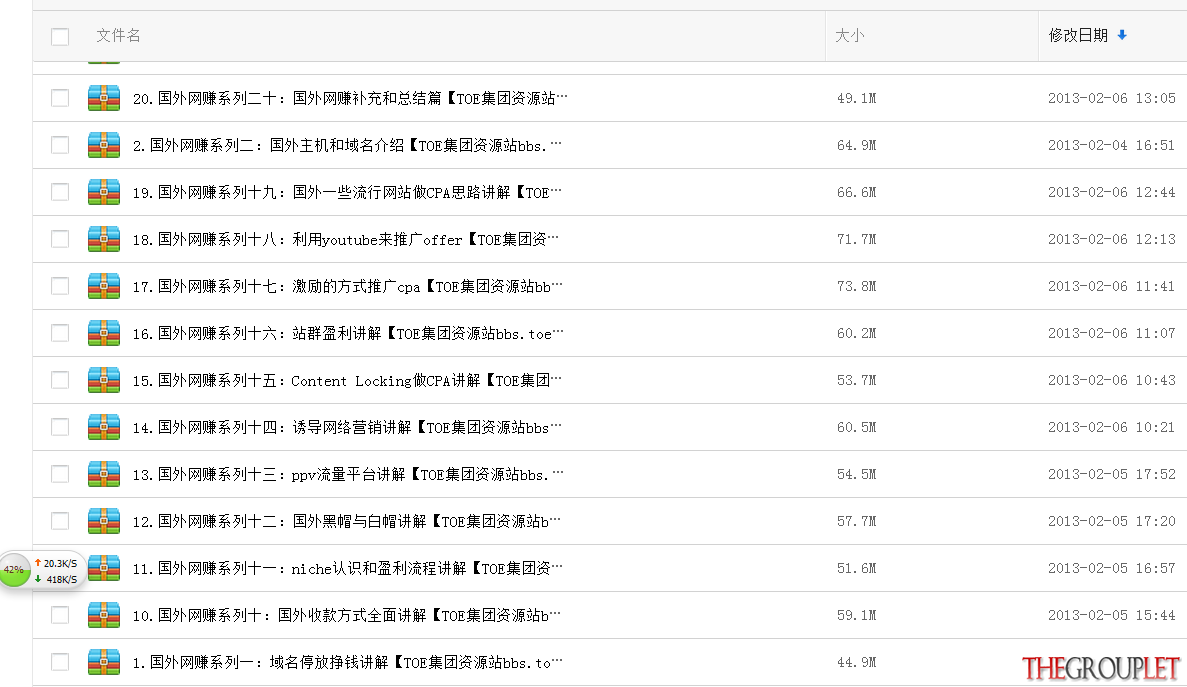Check the box for file 14. 国外网赚系列十四

click(x=60, y=427)
